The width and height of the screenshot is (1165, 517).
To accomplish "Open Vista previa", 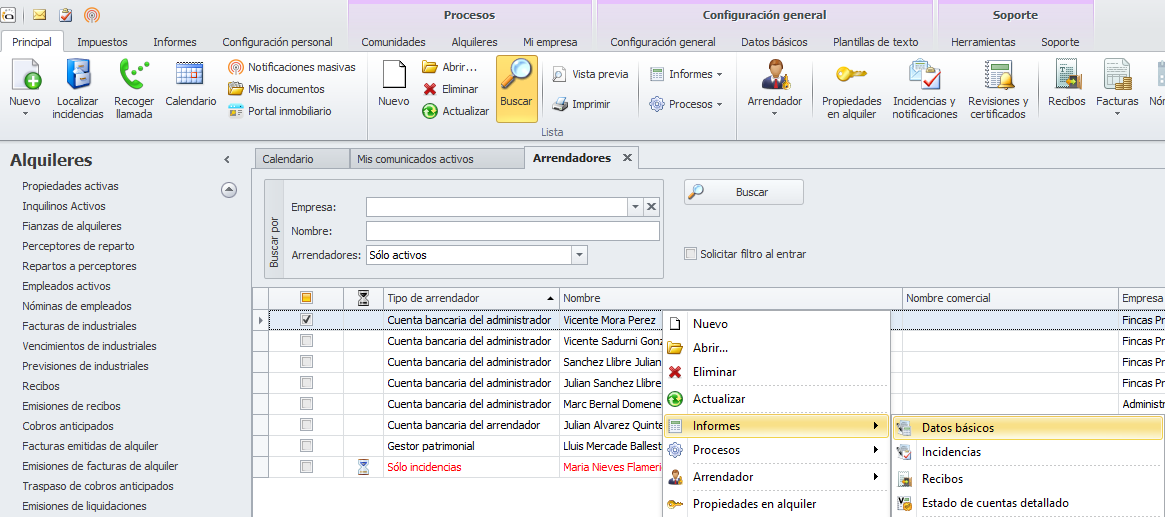I will point(590,74).
